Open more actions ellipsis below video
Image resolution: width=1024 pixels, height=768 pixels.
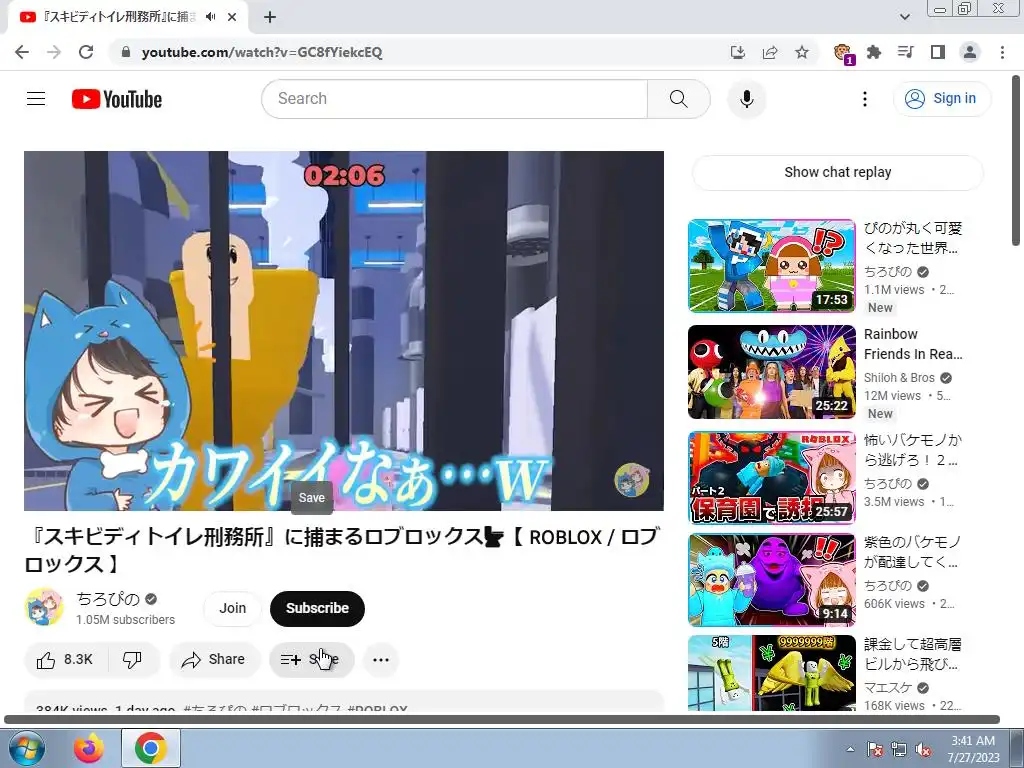381,660
